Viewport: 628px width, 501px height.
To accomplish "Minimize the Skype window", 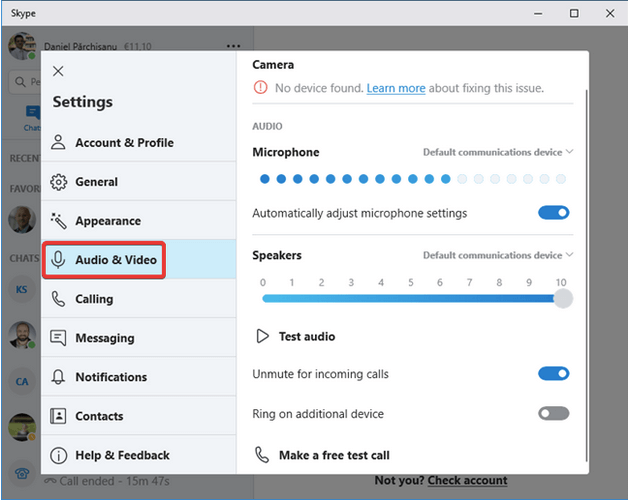I will (538, 13).
